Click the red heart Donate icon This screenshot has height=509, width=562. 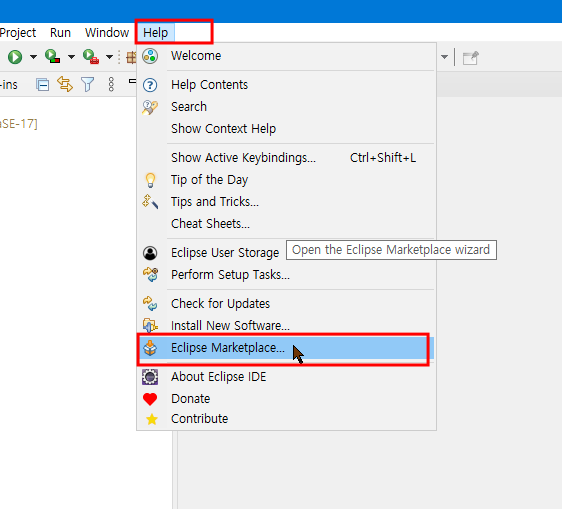150,399
